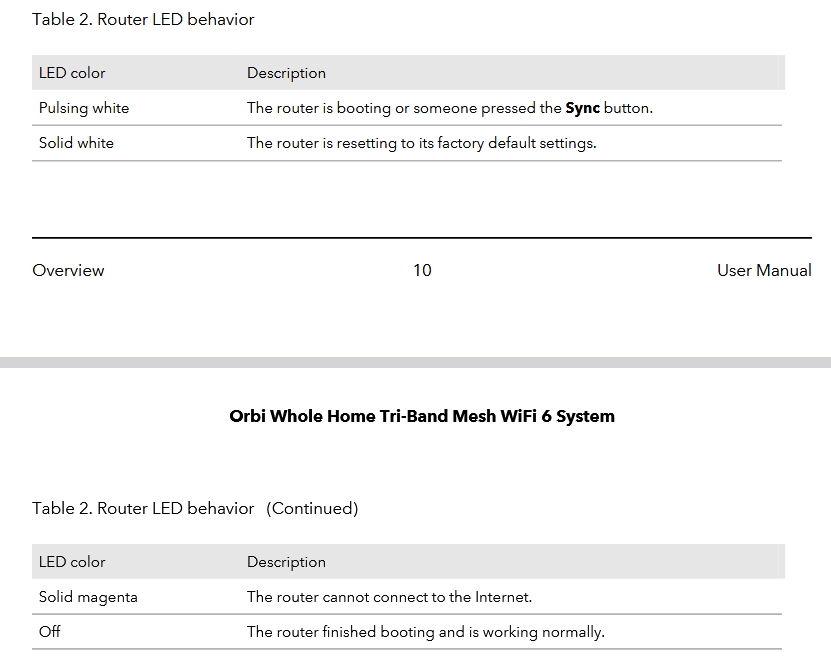831x663 pixels.
Task: Click 'The router finished booting and is working normally.'
Action: [426, 632]
